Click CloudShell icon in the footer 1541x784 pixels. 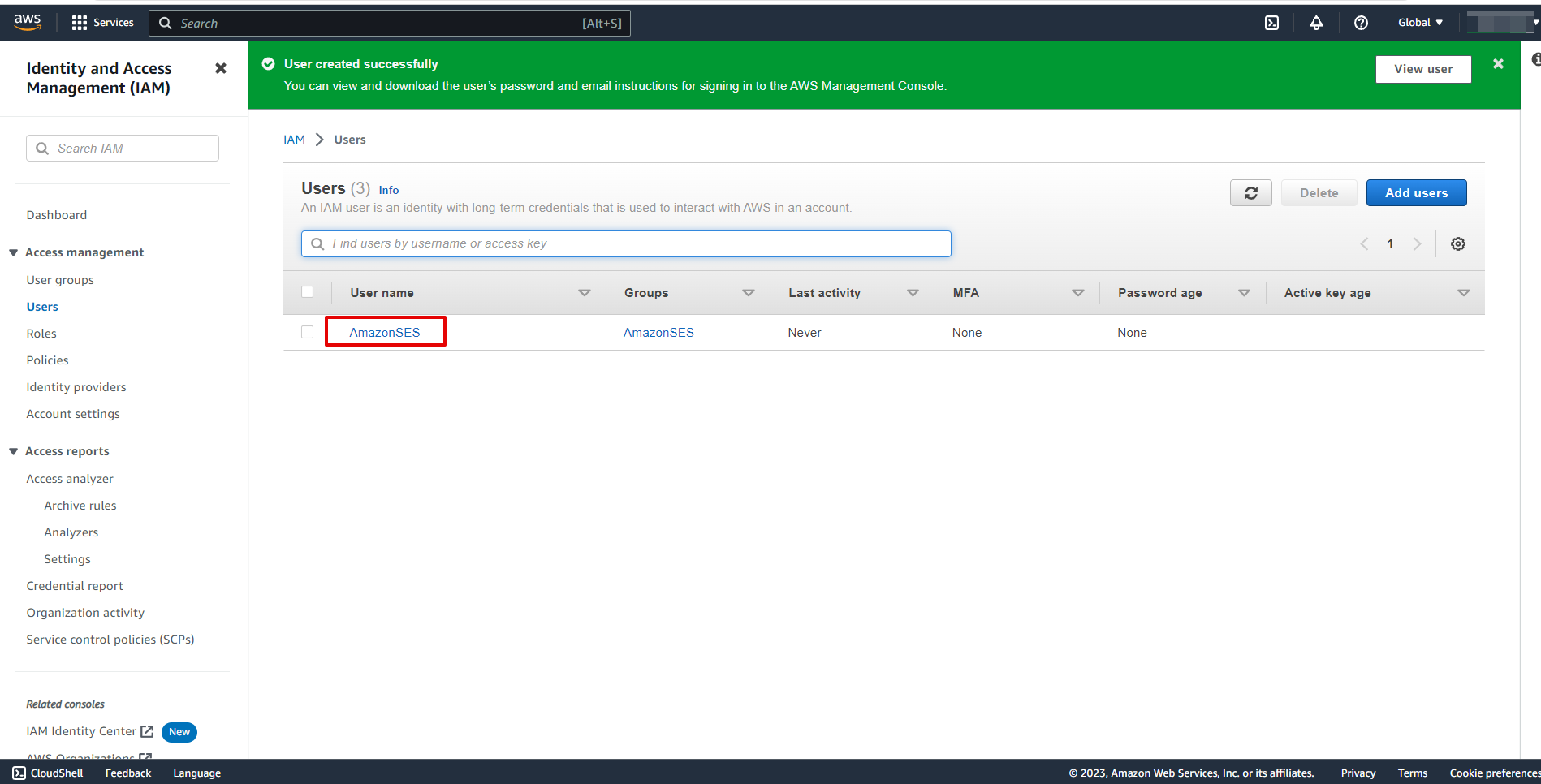(19, 773)
